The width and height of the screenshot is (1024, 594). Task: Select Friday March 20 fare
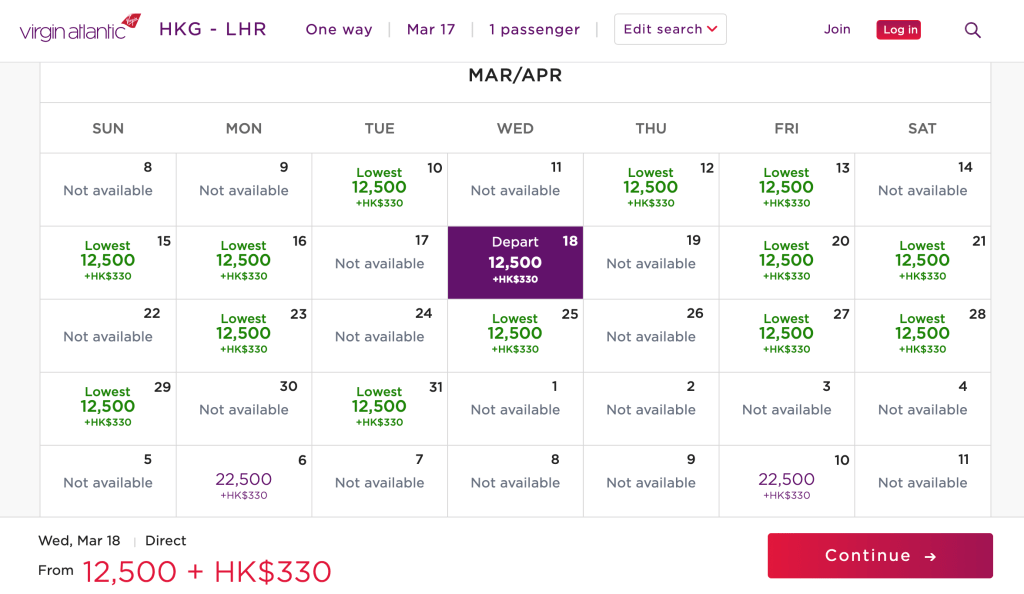coord(786,261)
